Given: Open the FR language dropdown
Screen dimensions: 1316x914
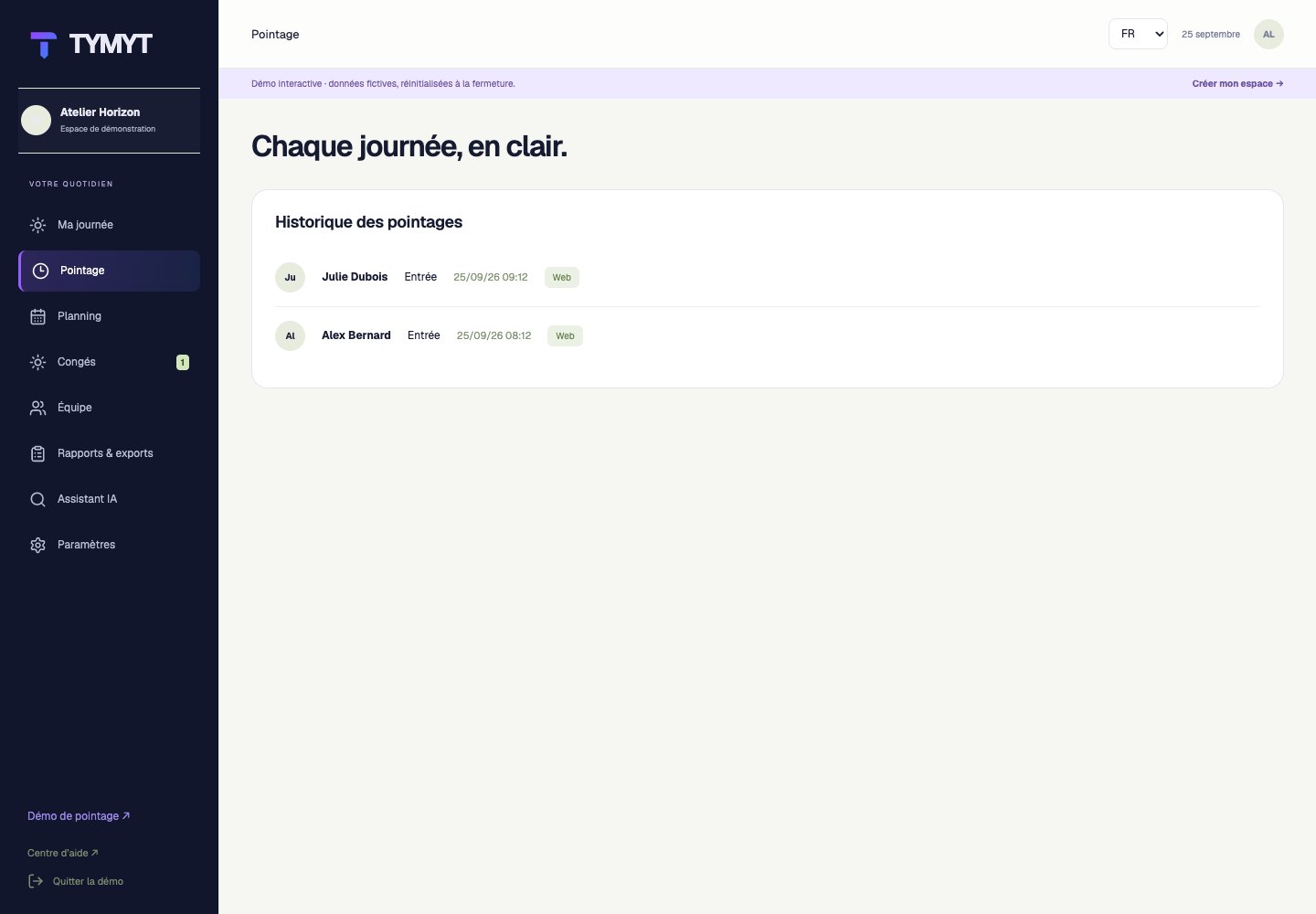Looking at the screenshot, I should (x=1138, y=34).
